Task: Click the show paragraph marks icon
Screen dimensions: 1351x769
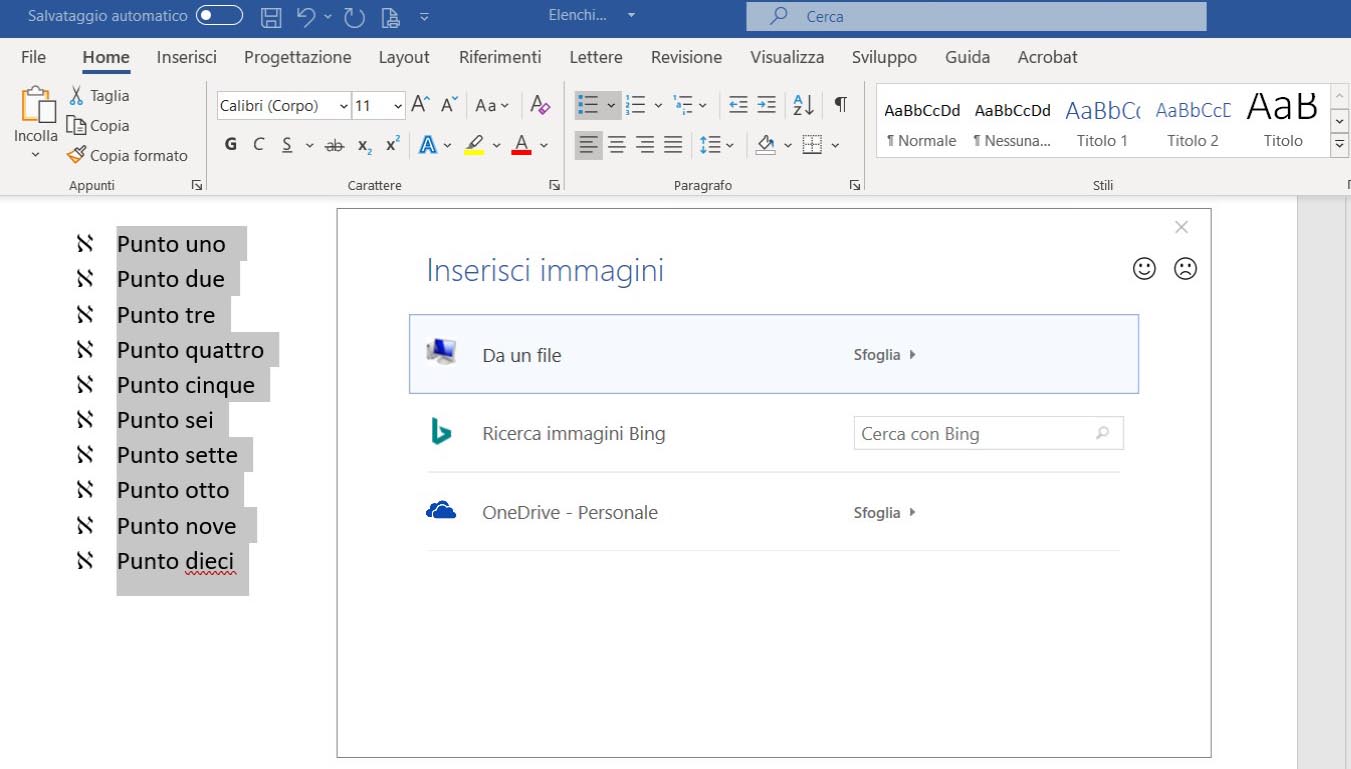Action: coord(841,105)
